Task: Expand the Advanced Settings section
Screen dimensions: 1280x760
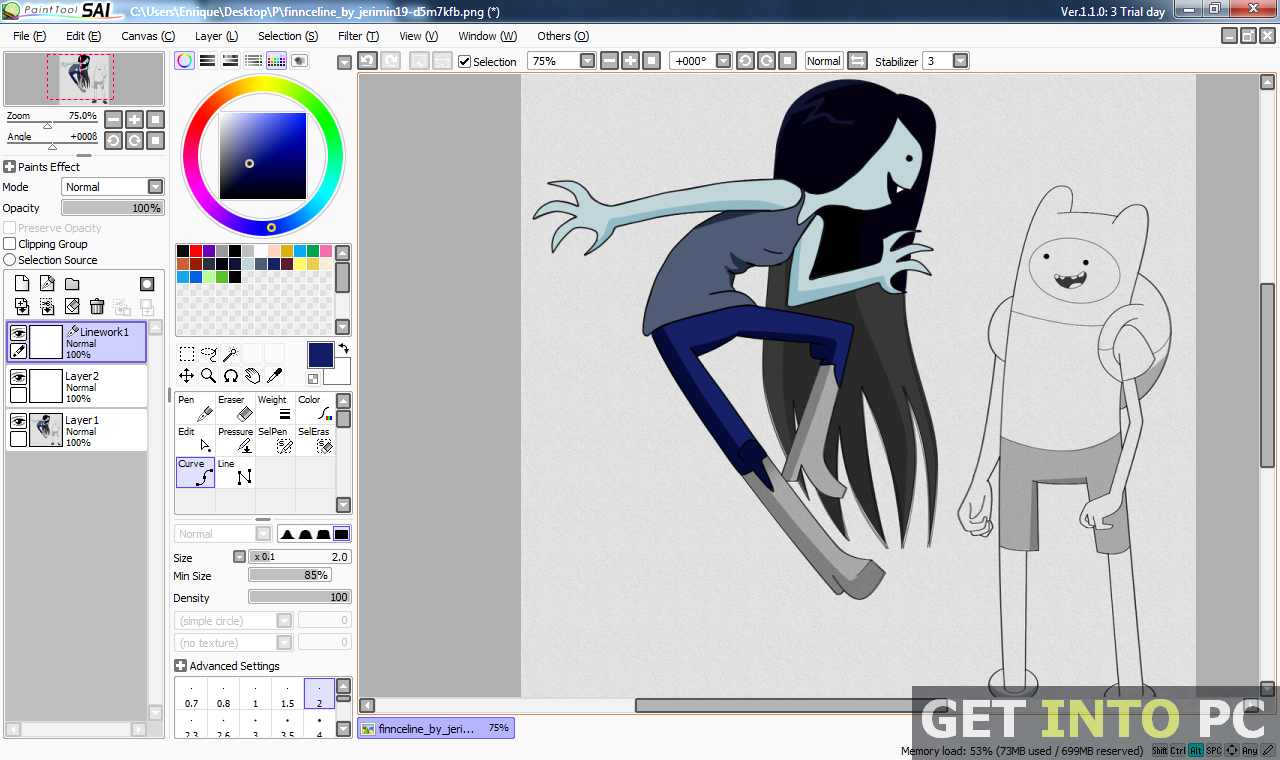Action: click(180, 666)
